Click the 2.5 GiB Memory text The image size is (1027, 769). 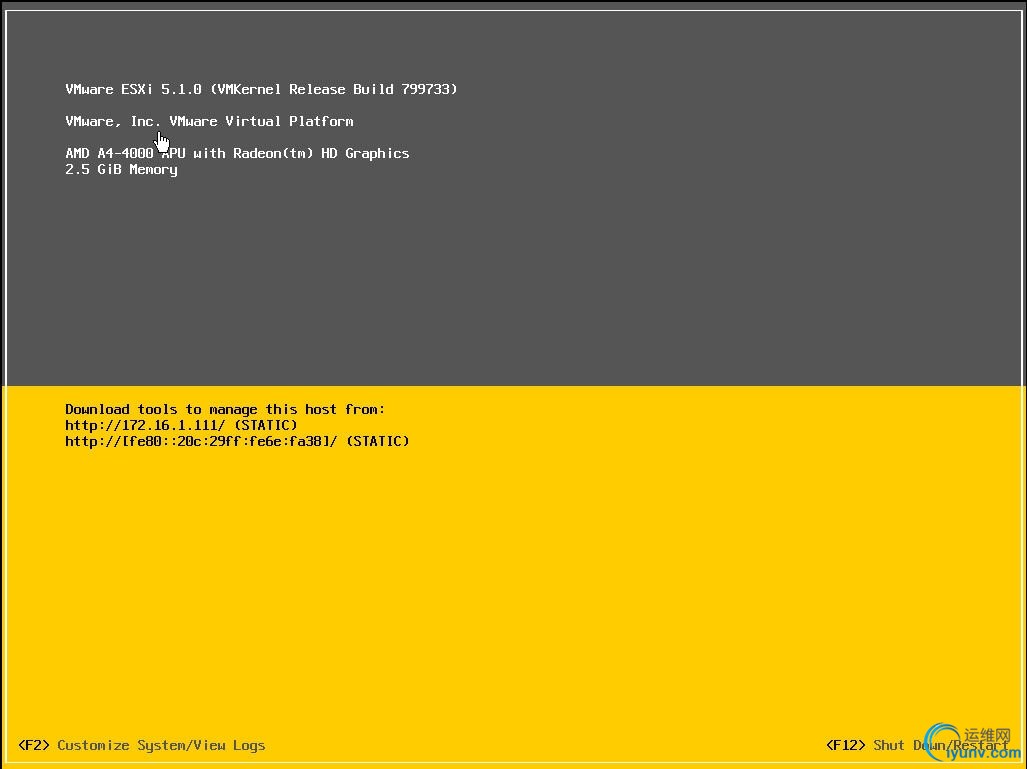click(121, 170)
